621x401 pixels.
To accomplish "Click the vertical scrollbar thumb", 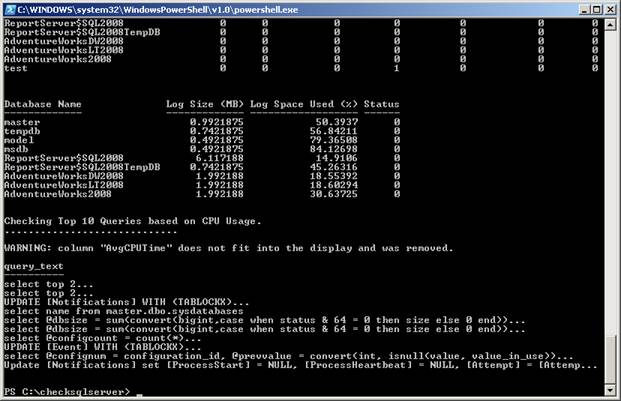I will pos(610,360).
